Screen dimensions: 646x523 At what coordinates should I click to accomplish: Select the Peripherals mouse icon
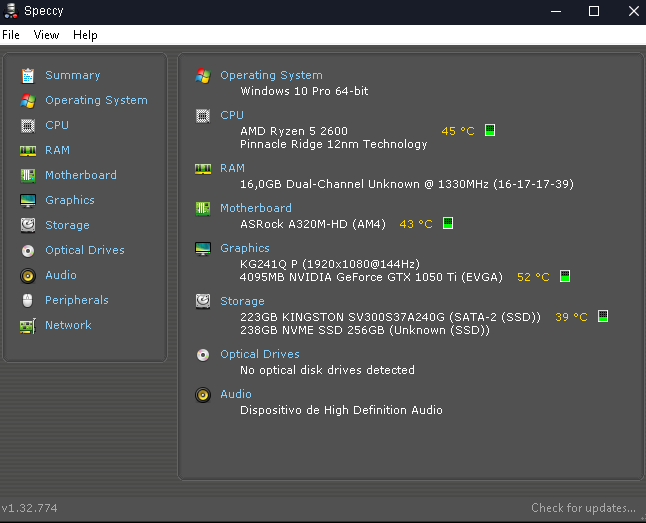tap(28, 300)
